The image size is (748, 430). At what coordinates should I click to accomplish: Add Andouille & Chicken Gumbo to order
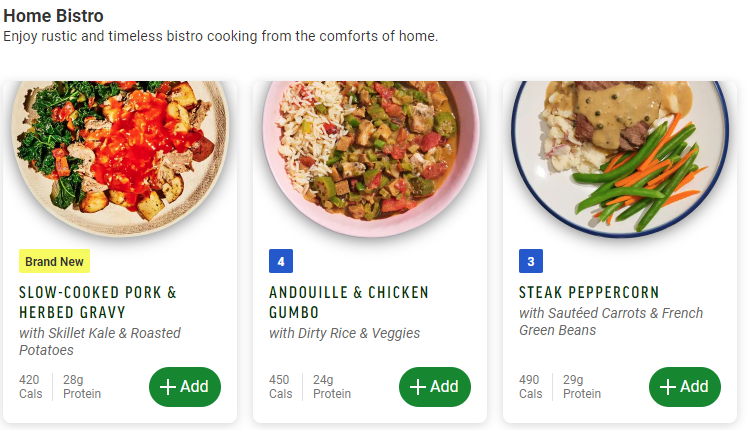tap(435, 387)
